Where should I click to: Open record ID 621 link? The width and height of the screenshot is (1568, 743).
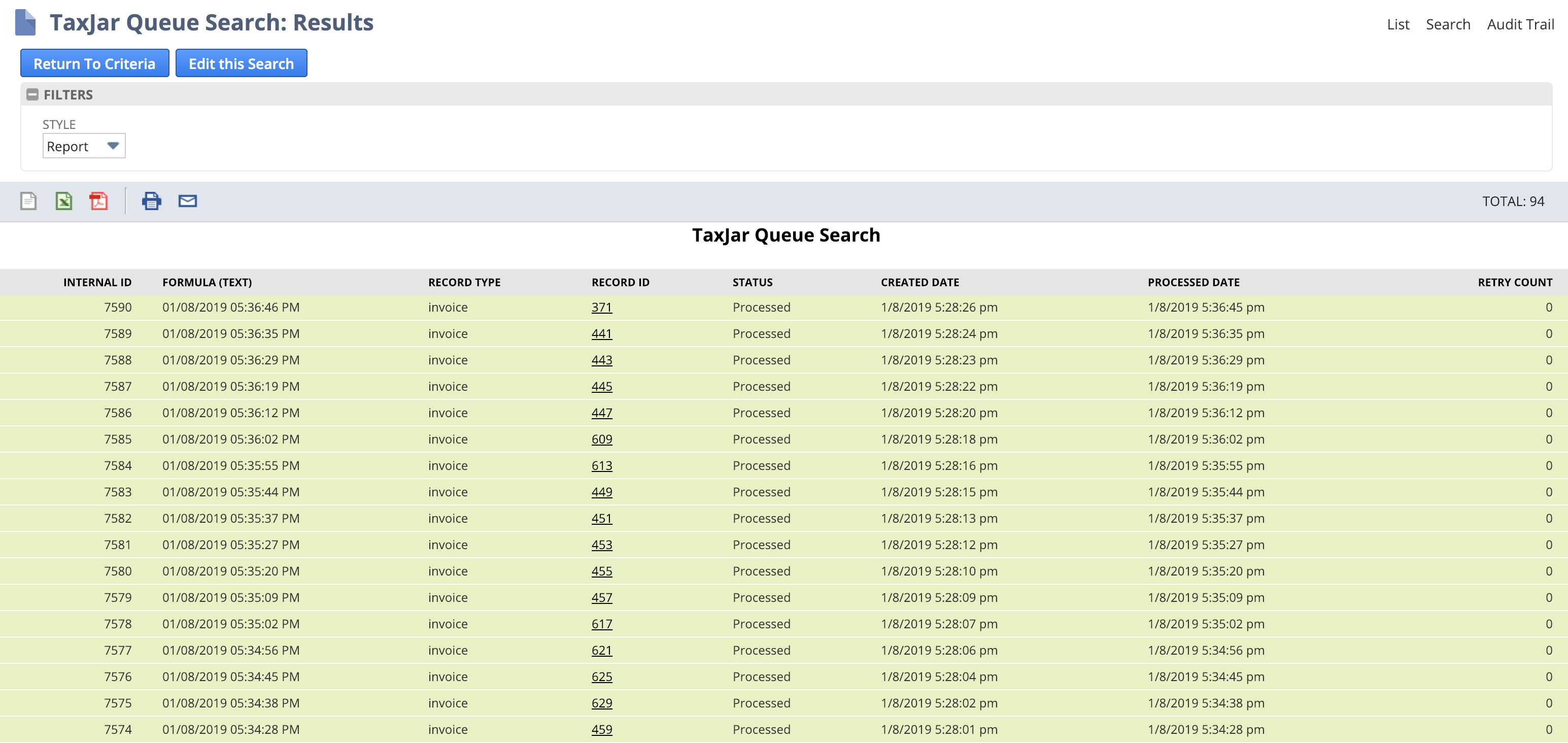[x=601, y=651]
